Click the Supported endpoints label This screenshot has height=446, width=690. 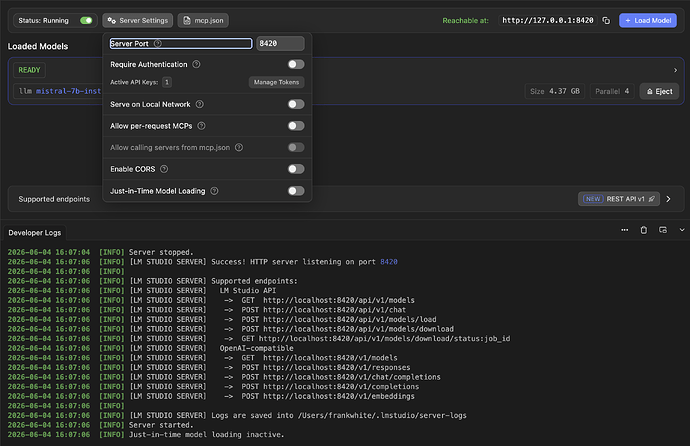pyautogui.click(x=54, y=199)
